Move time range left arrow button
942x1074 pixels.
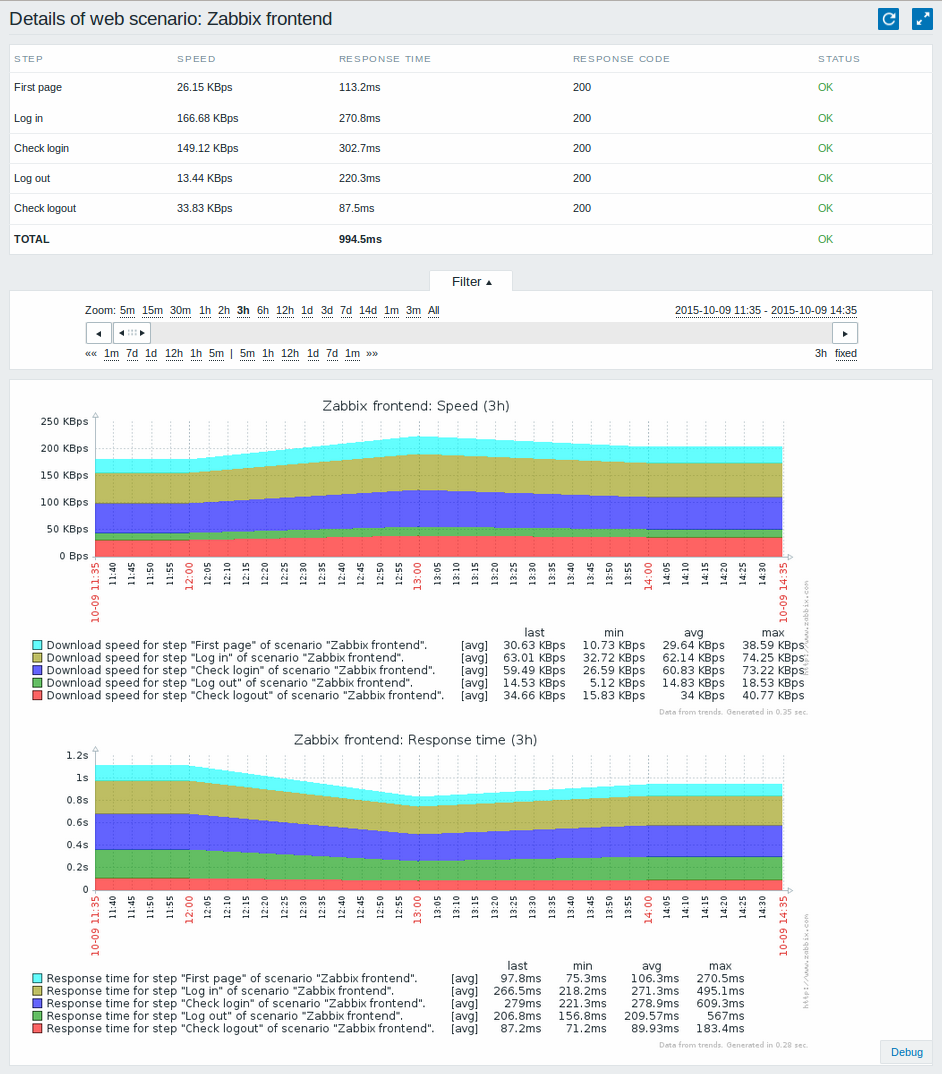coord(99,334)
